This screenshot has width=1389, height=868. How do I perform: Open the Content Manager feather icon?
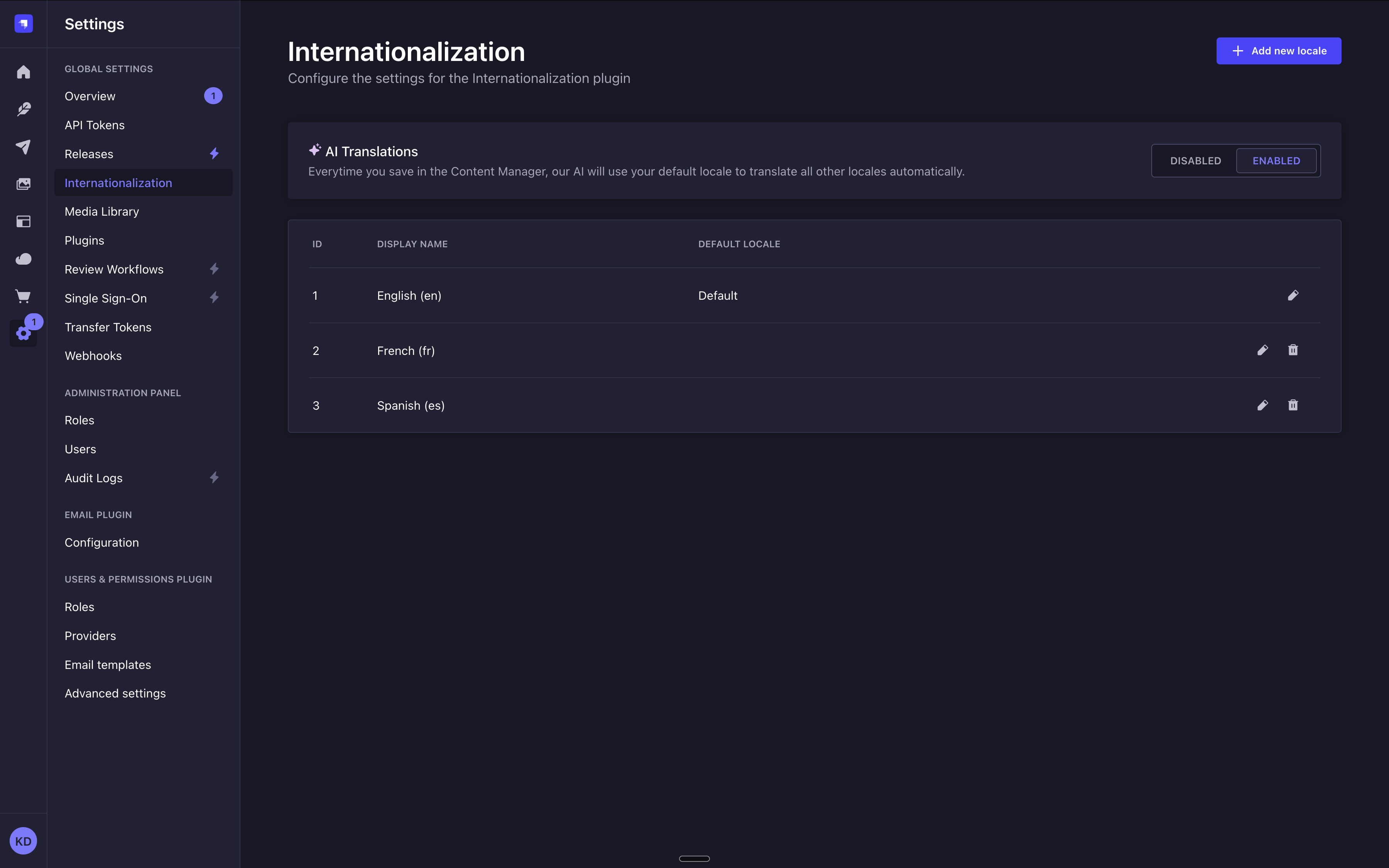(x=23, y=109)
